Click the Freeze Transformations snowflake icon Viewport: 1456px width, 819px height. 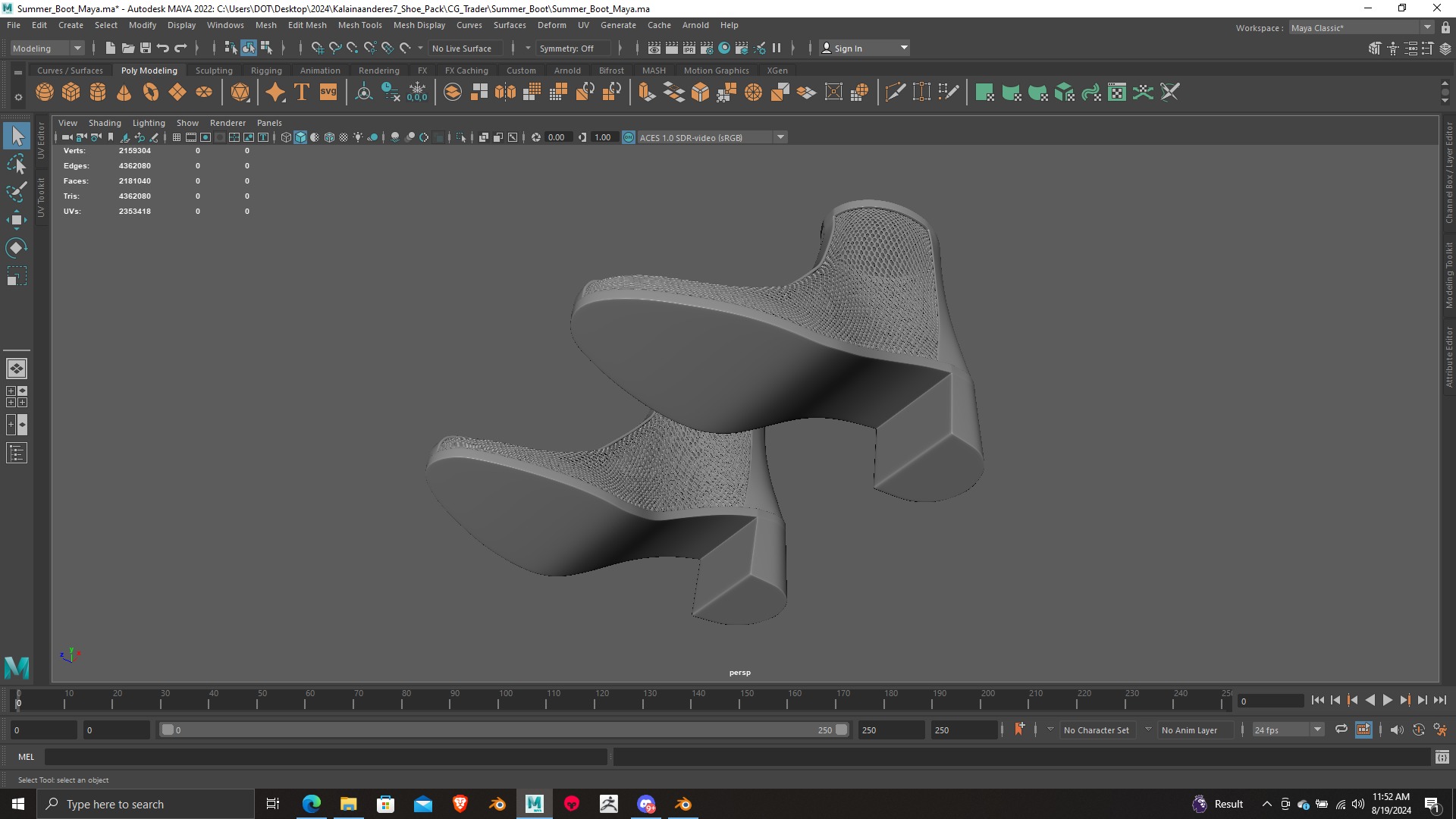(417, 93)
